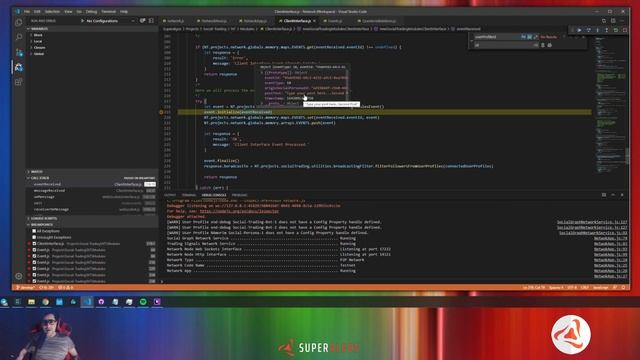Click the Chrome icon in the taskbar
This screenshot has height=360, width=640.
pyautogui.click(x=45, y=302)
